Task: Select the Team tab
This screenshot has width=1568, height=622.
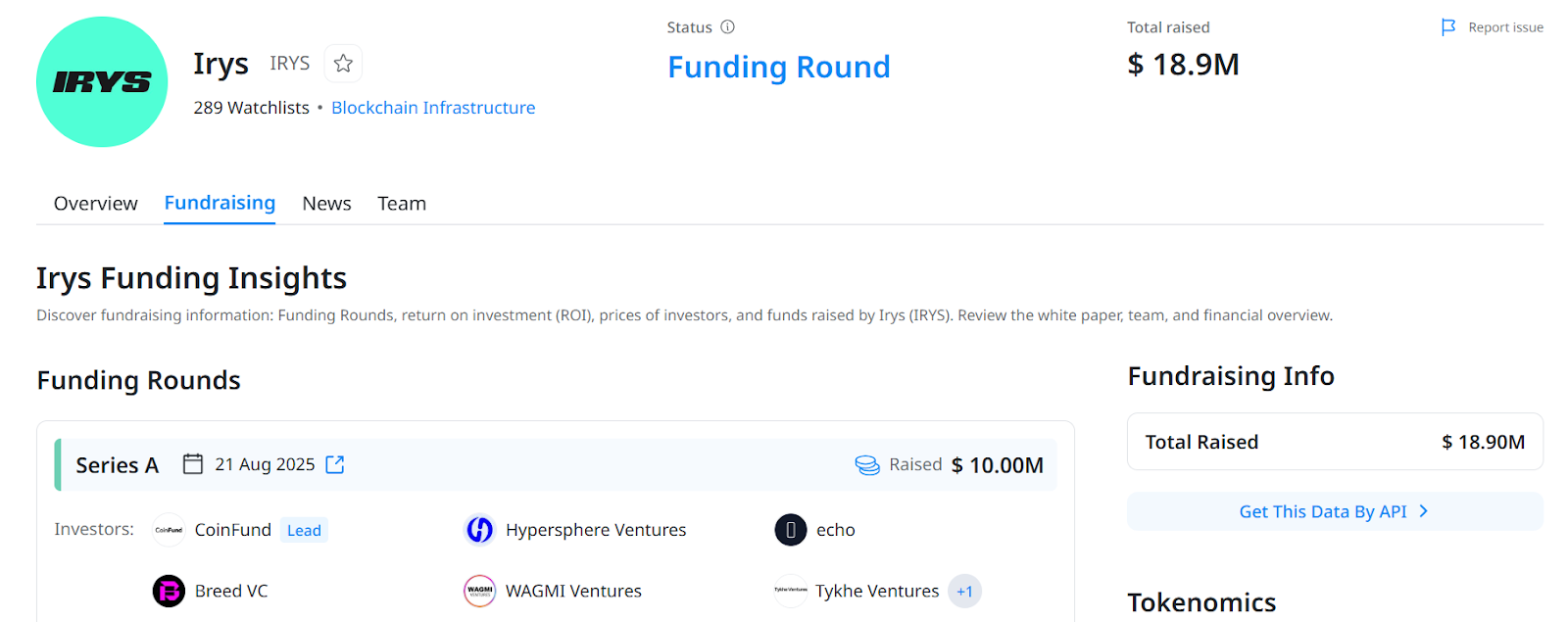Action: point(402,204)
